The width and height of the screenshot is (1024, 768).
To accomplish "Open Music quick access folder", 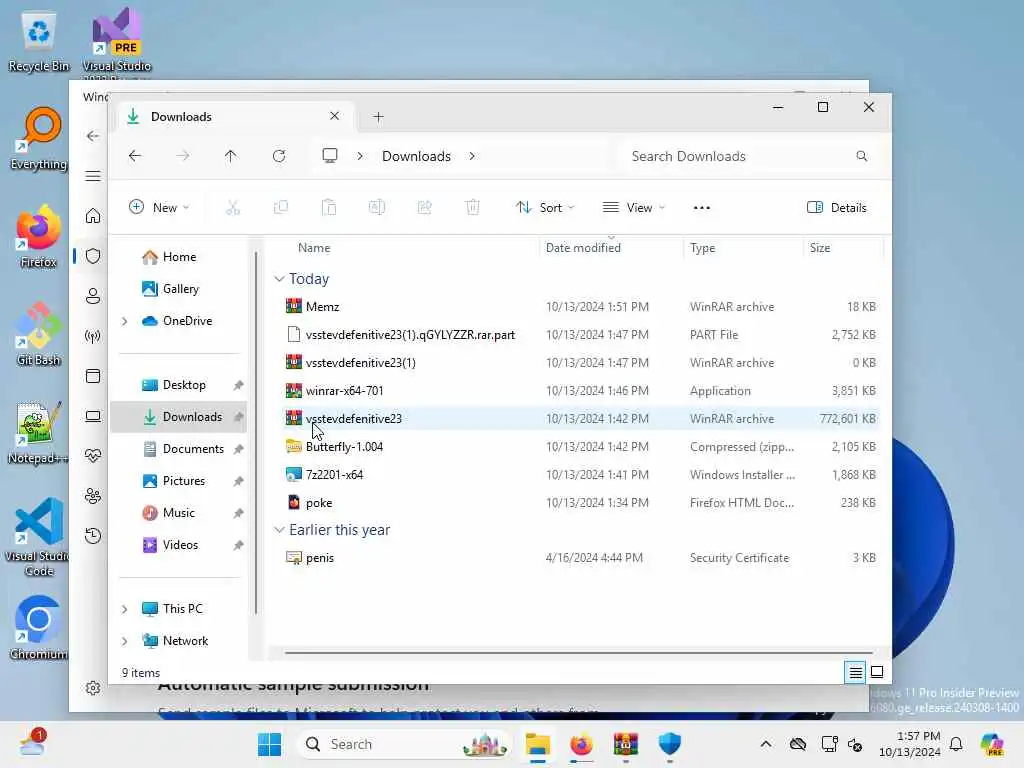I will click(178, 513).
